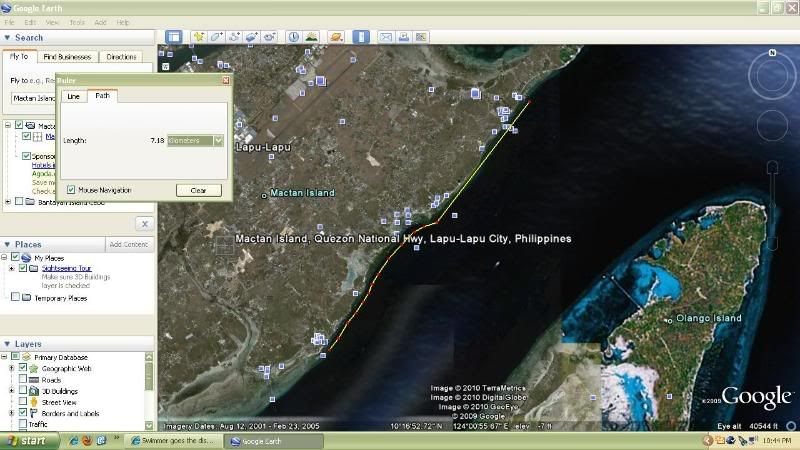Viewport: 800px width, 450px height.
Task: Click the clear search results X button
Action: 145,223
